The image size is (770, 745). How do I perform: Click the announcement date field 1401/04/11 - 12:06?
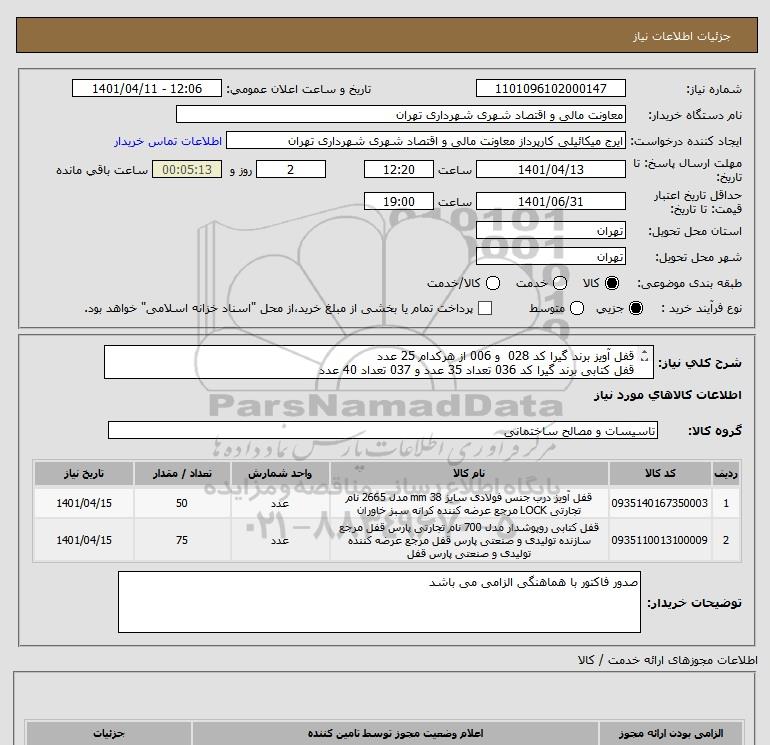pyautogui.click(x=147, y=88)
